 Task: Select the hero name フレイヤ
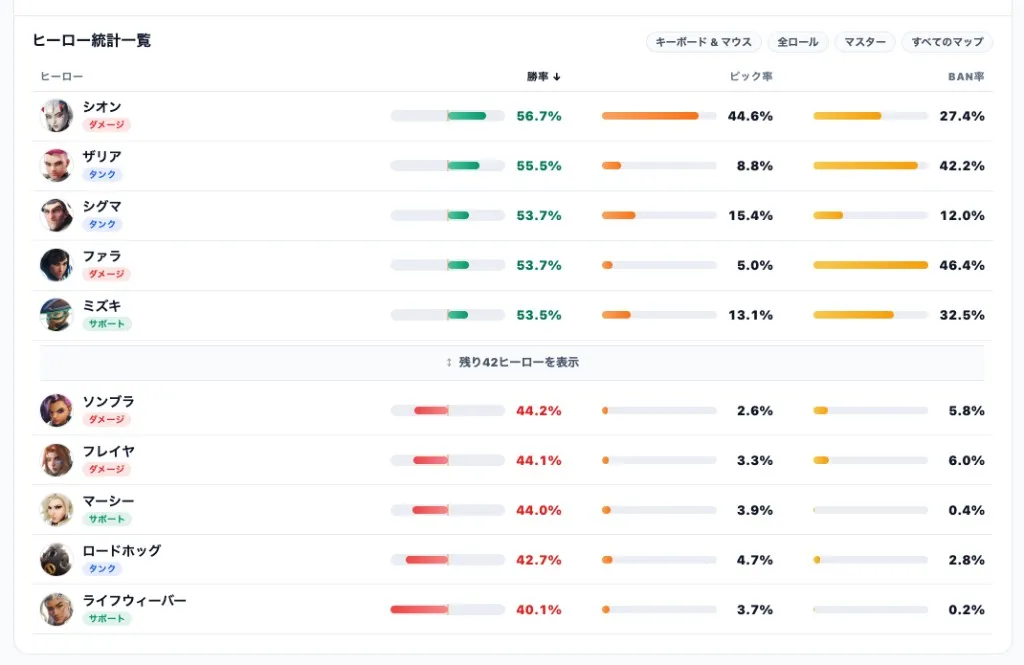[108, 451]
